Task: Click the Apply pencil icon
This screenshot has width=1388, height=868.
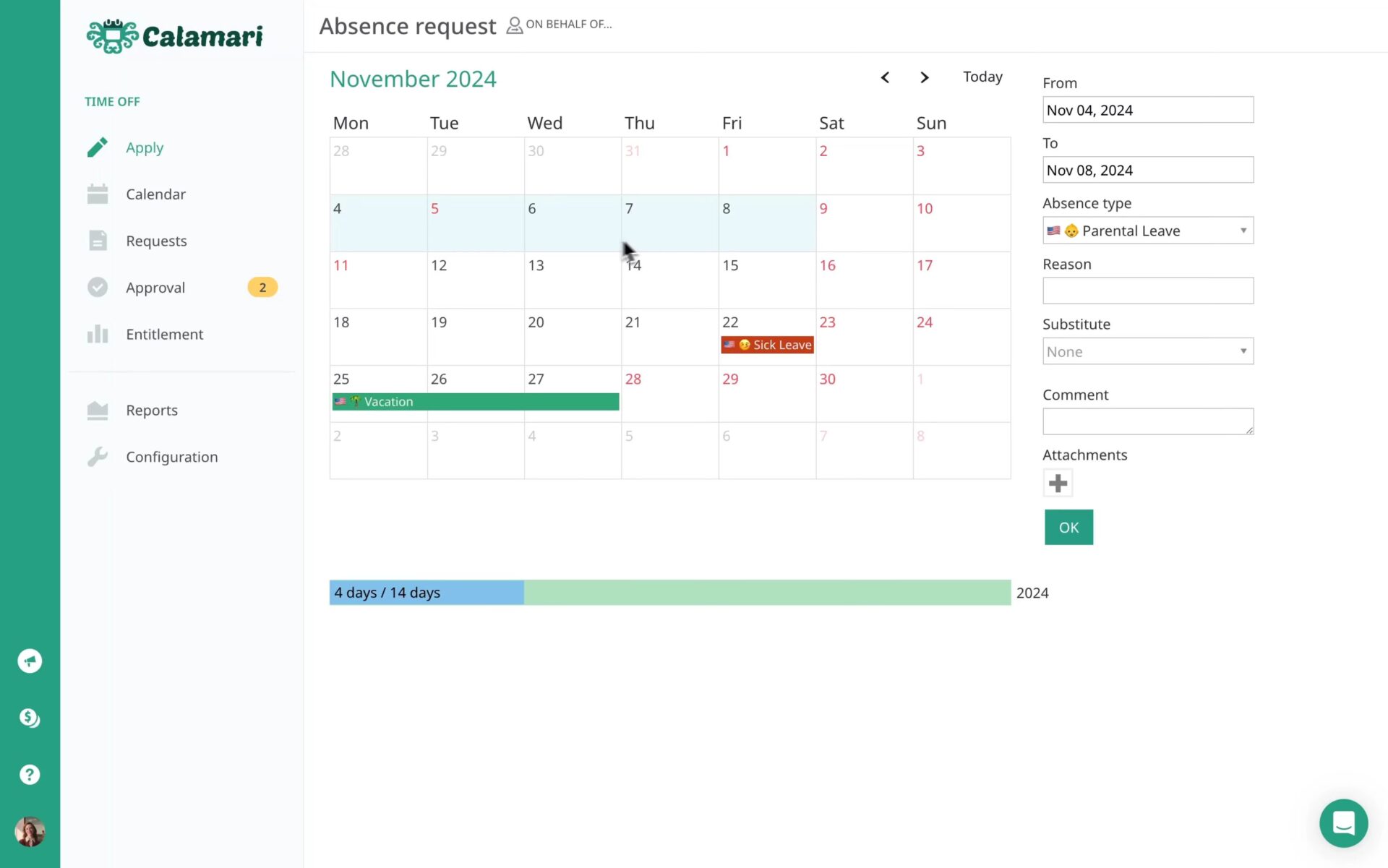Action: (98, 147)
